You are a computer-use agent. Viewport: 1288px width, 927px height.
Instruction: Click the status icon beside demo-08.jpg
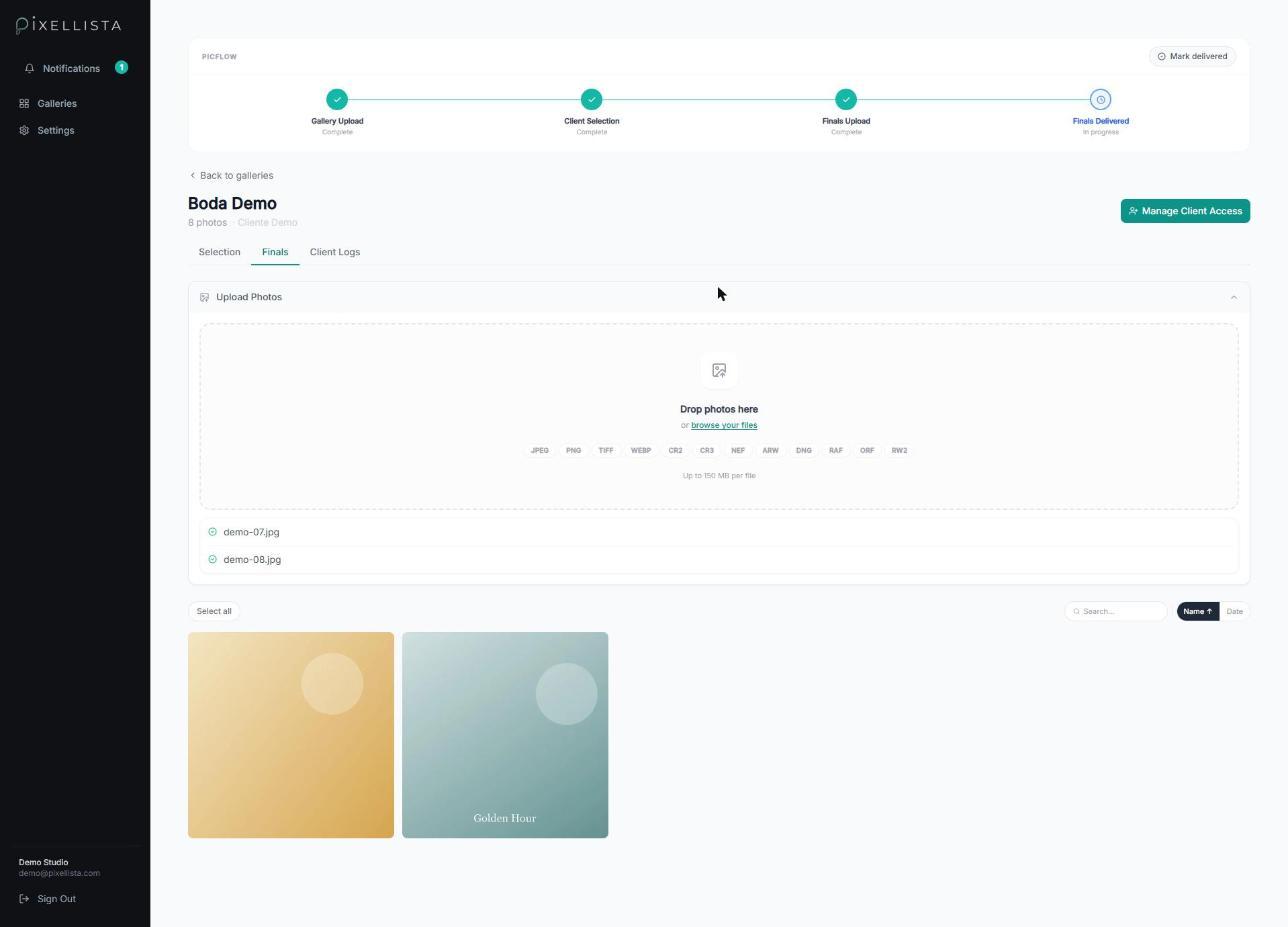212,559
